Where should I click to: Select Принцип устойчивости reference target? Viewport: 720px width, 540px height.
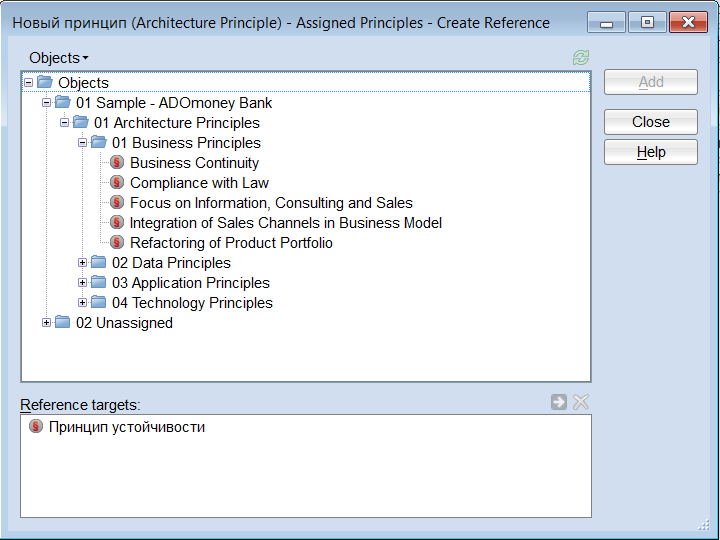127,427
